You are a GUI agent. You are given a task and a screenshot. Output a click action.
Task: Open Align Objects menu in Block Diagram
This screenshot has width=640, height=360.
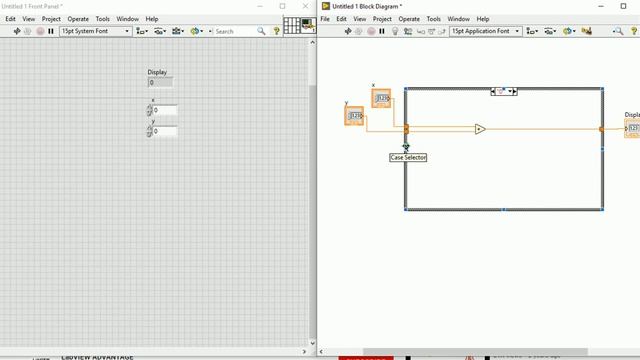(x=532, y=31)
